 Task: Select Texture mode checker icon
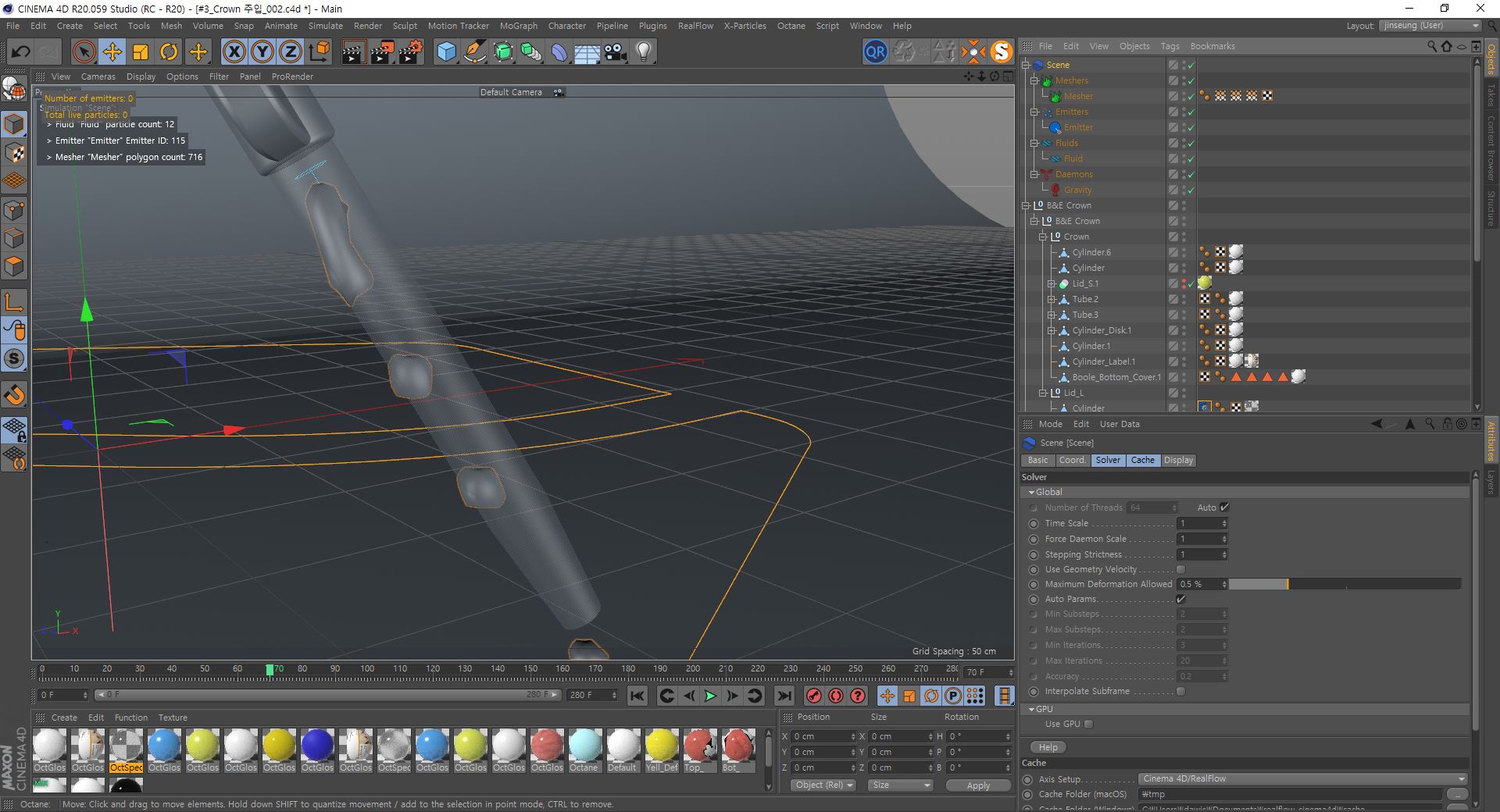[14, 152]
